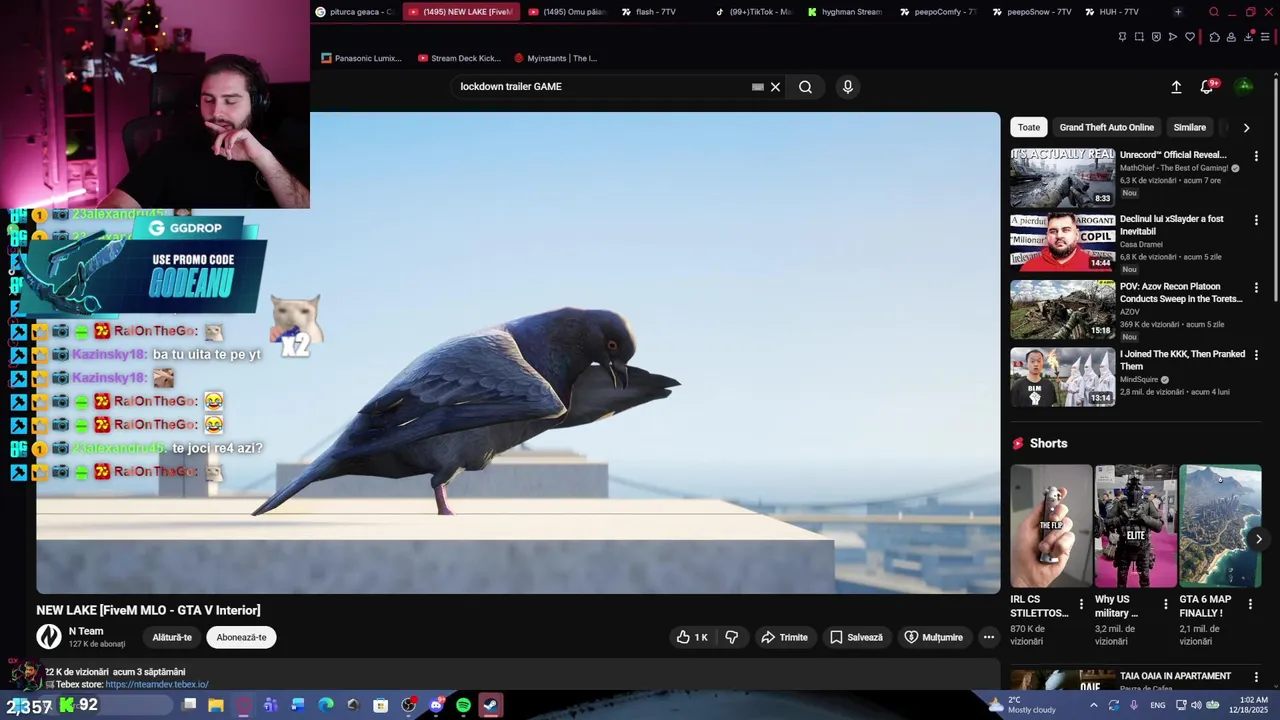Open options for Why US military short
The image size is (1280, 720).
tap(1165, 604)
